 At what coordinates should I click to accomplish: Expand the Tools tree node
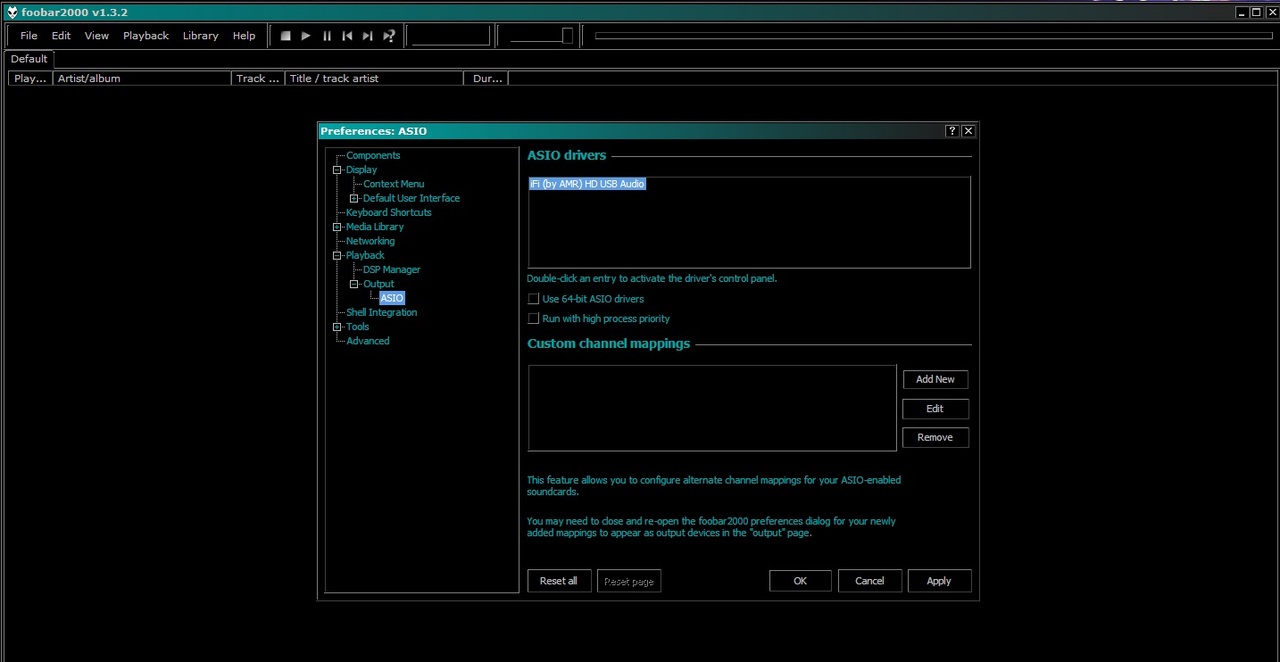pyautogui.click(x=337, y=327)
